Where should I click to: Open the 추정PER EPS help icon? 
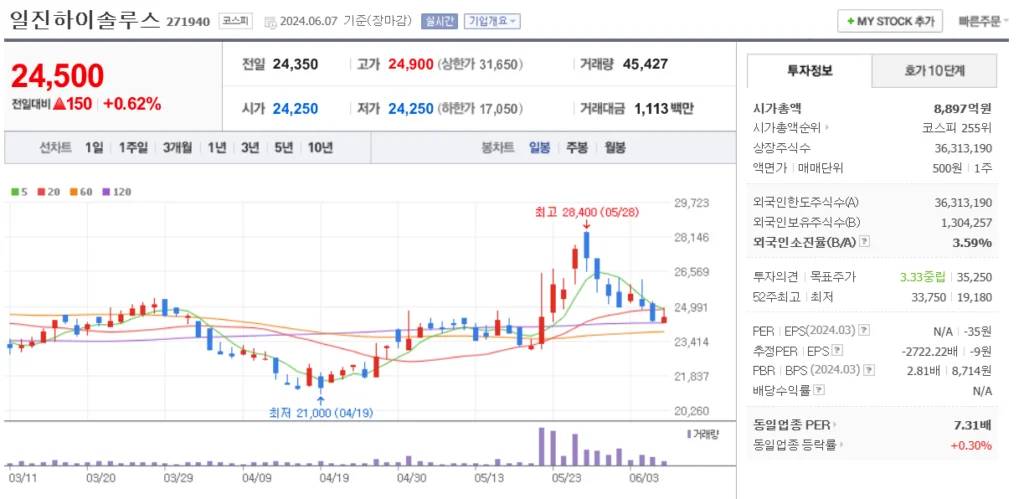pos(838,351)
